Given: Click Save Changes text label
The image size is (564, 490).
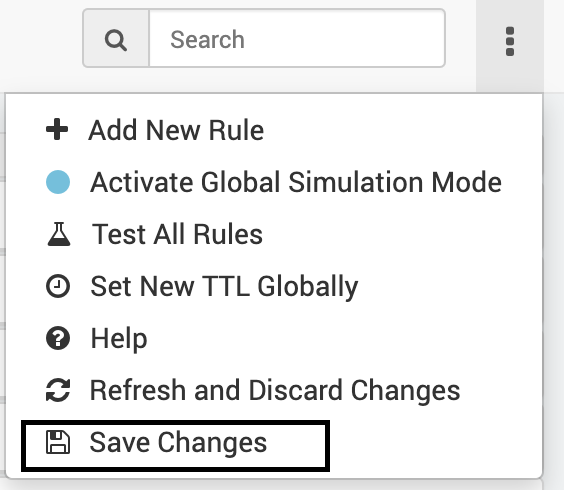Looking at the screenshot, I should 178,443.
